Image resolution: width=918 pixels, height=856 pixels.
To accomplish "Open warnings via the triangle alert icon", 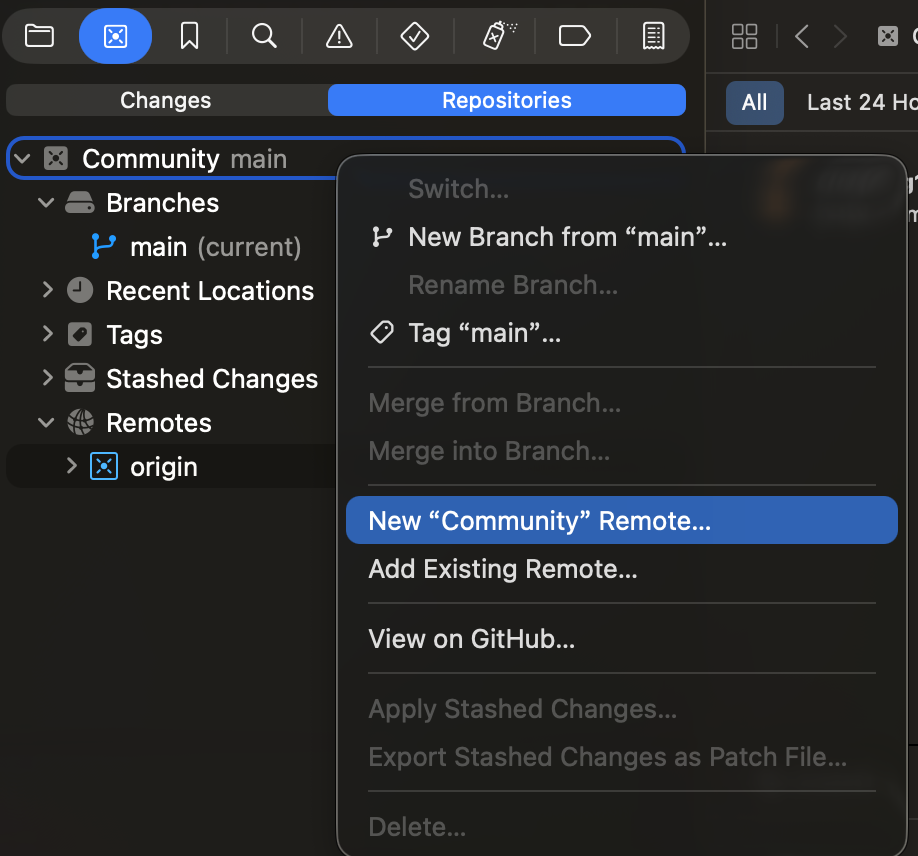I will coord(338,36).
